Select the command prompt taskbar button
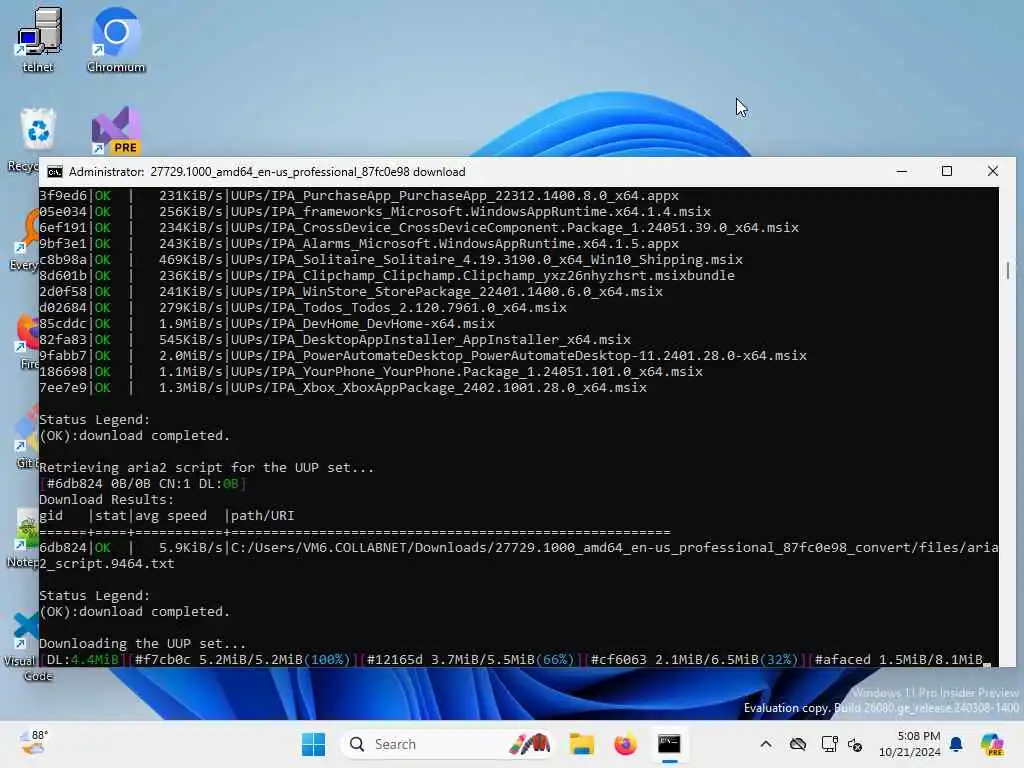This screenshot has width=1024, height=768. [x=669, y=744]
